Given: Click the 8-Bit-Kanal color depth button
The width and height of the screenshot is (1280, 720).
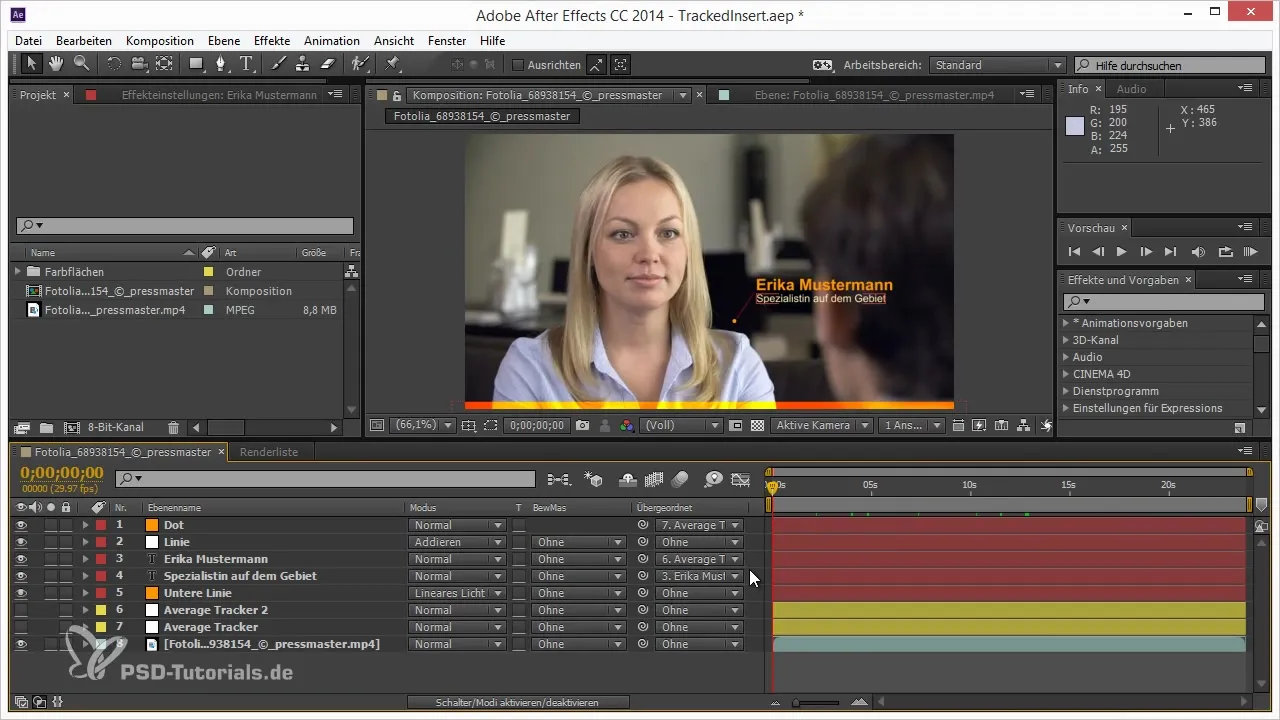Looking at the screenshot, I should point(115,427).
